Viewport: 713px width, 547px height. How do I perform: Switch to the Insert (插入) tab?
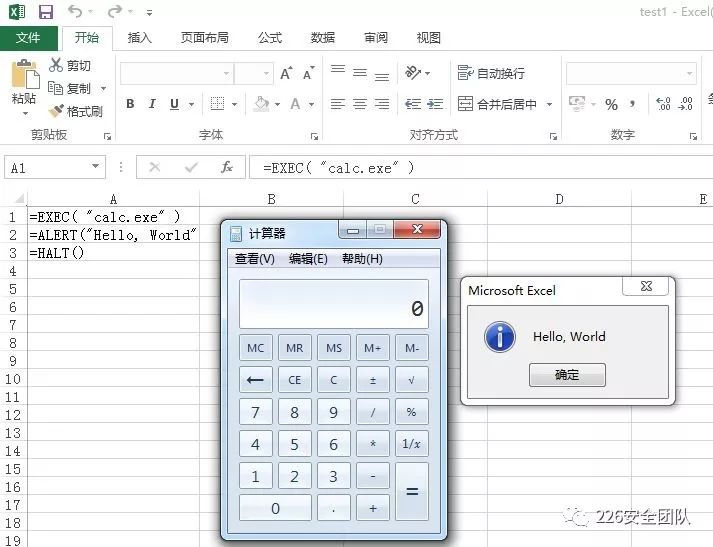139,38
